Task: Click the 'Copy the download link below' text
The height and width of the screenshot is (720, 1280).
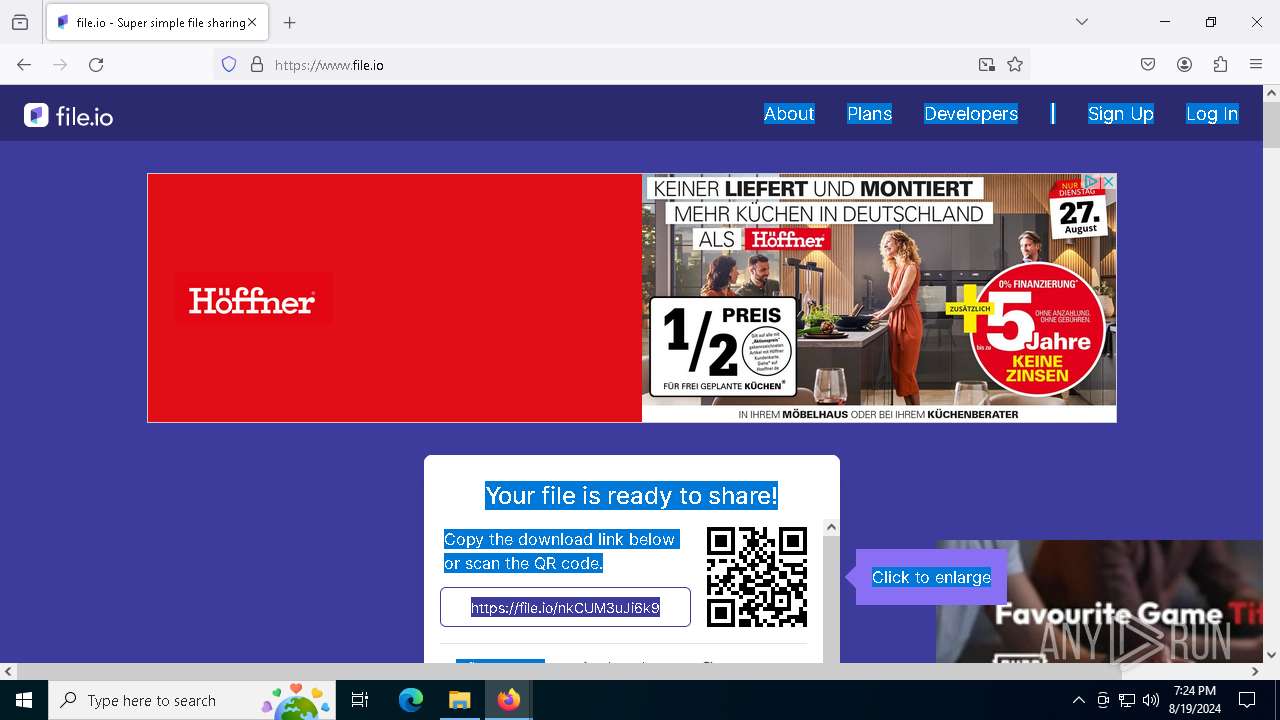Action: click(x=559, y=539)
